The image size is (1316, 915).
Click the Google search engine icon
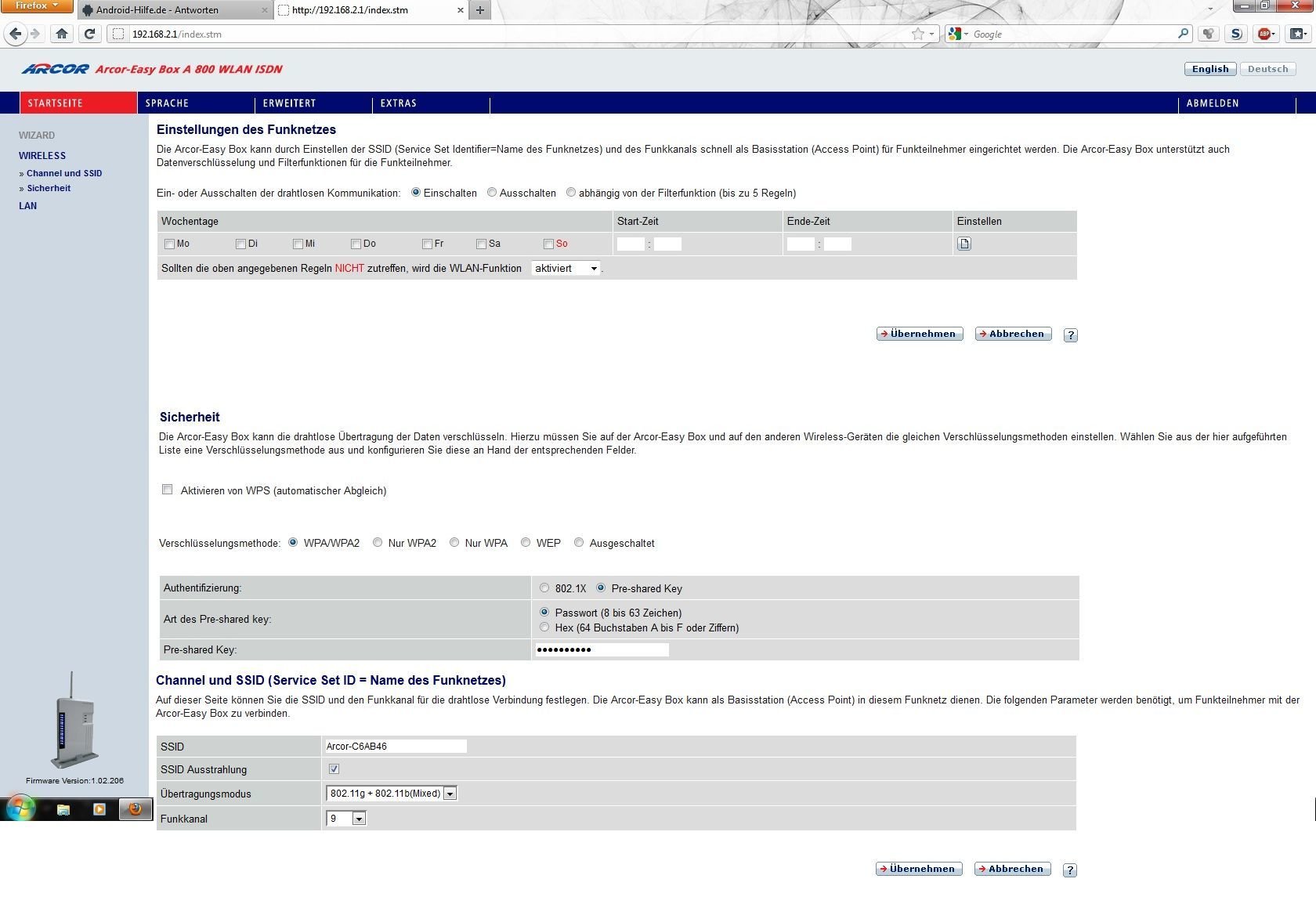click(954, 34)
